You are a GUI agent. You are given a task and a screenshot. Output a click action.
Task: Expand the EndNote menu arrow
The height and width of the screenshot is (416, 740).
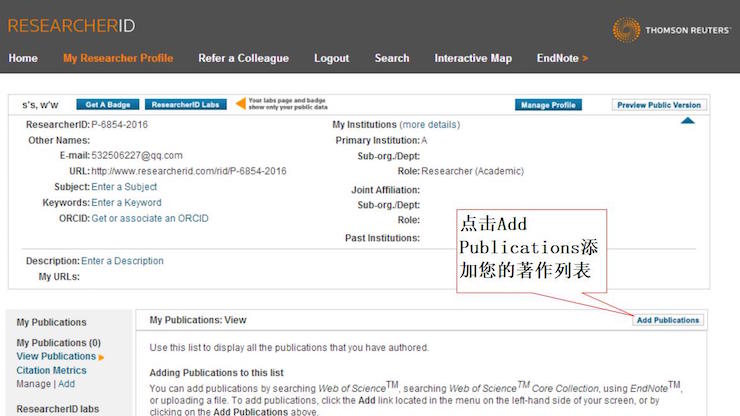(x=585, y=58)
